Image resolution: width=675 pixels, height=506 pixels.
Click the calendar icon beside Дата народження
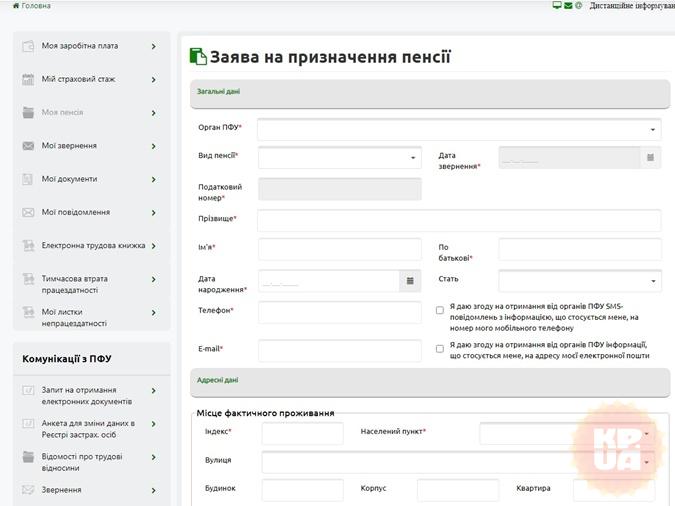coord(410,282)
